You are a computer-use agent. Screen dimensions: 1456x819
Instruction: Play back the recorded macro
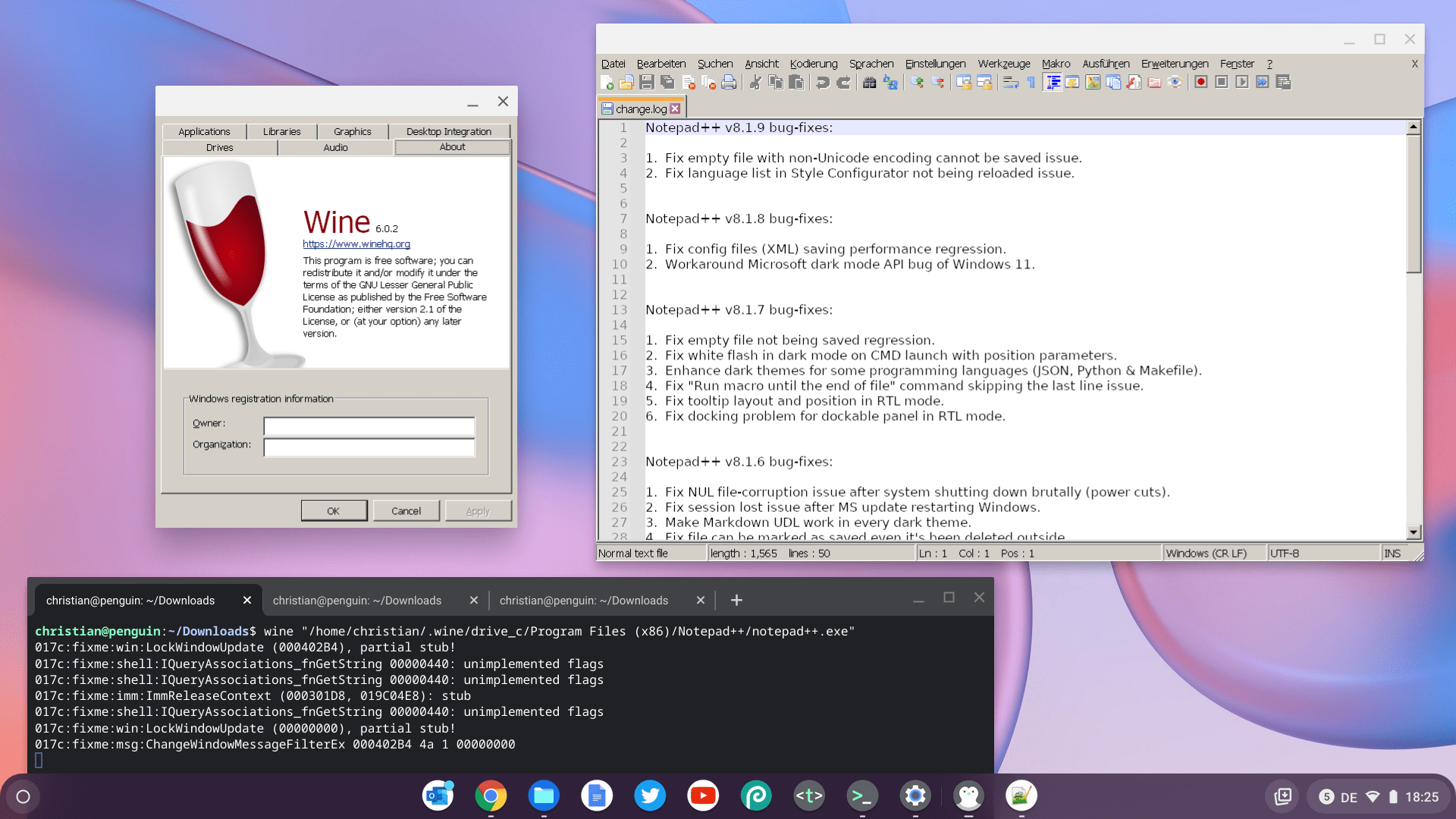coord(1242,82)
